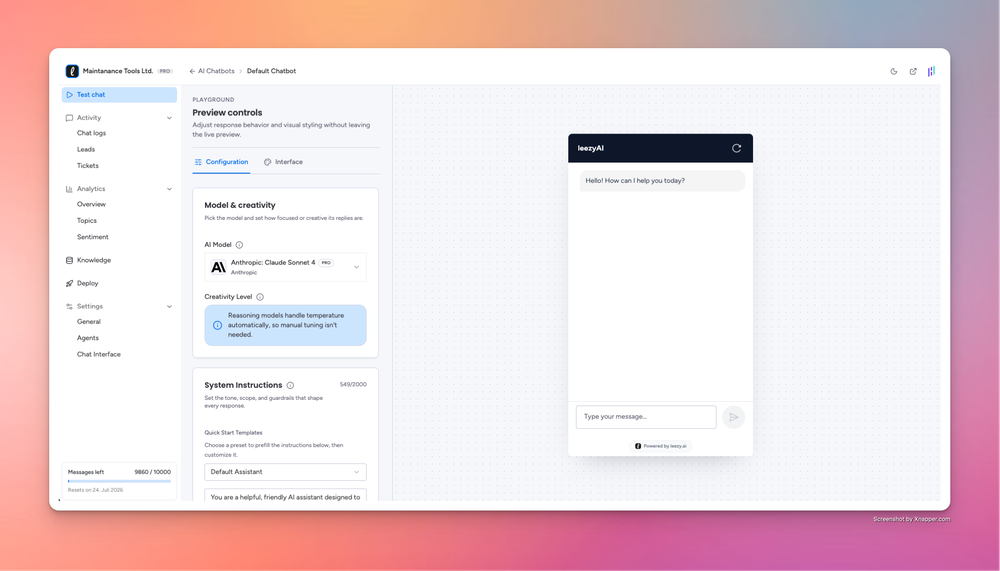Viewport: 1000px width, 571px height.
Task: Click the 9860 / 10000 messages count
Action: pos(152,472)
